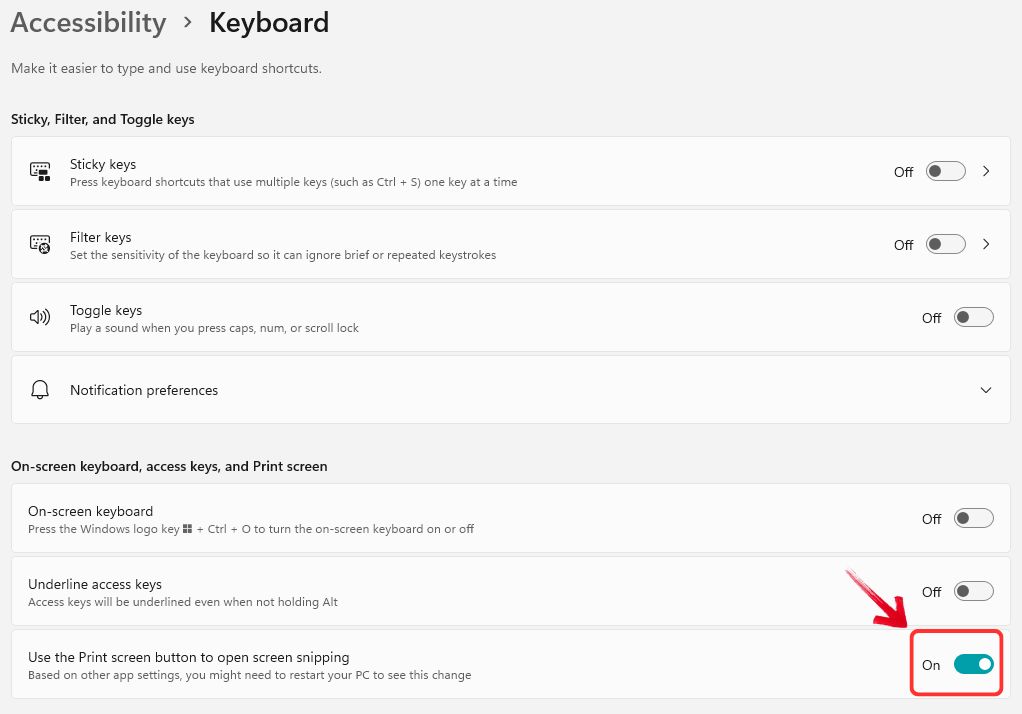This screenshot has height=714, width=1022.
Task: Click the Toggle keys speaker icon
Action: point(40,317)
